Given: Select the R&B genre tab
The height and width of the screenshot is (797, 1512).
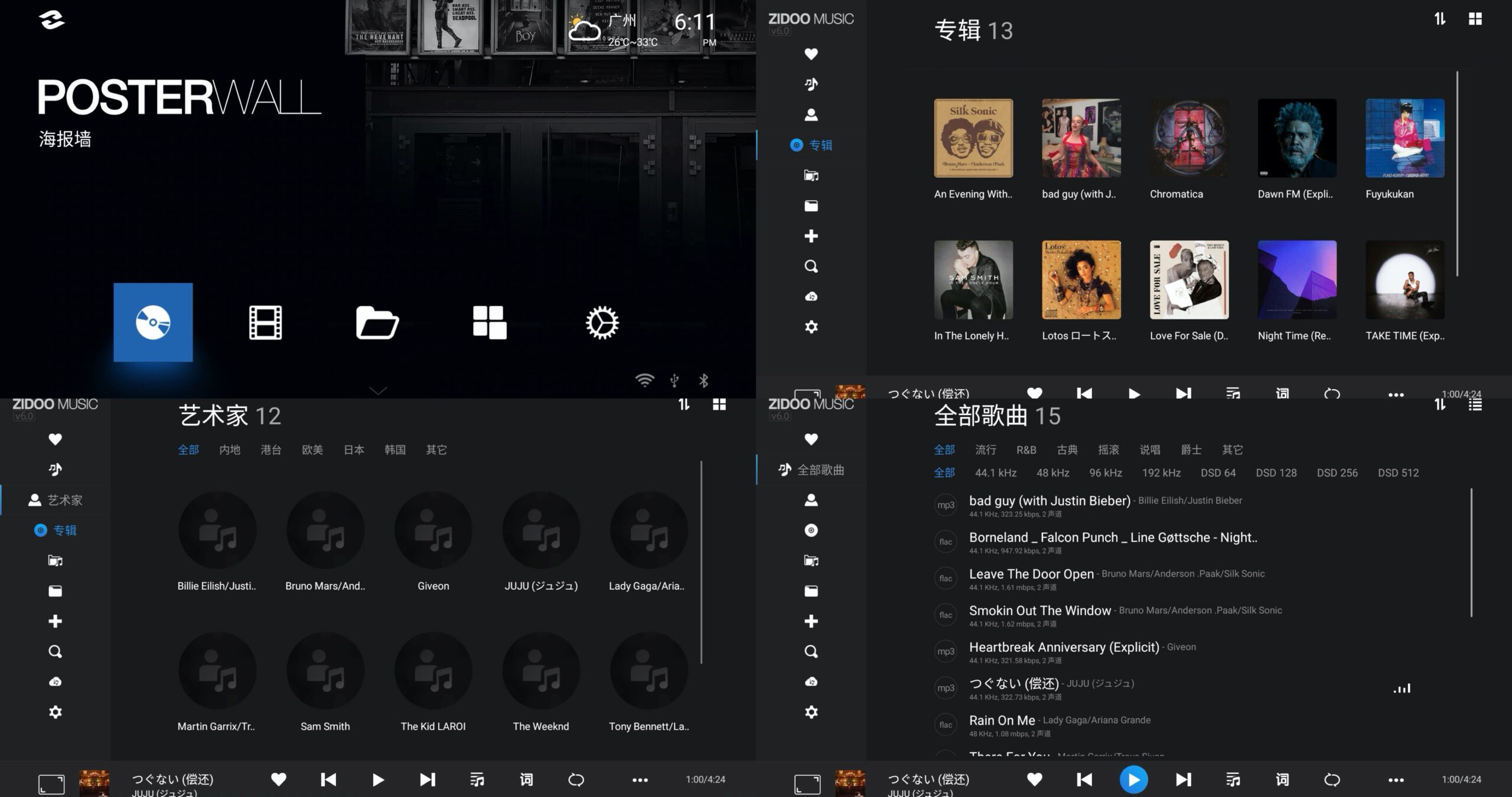Looking at the screenshot, I should [x=1027, y=450].
